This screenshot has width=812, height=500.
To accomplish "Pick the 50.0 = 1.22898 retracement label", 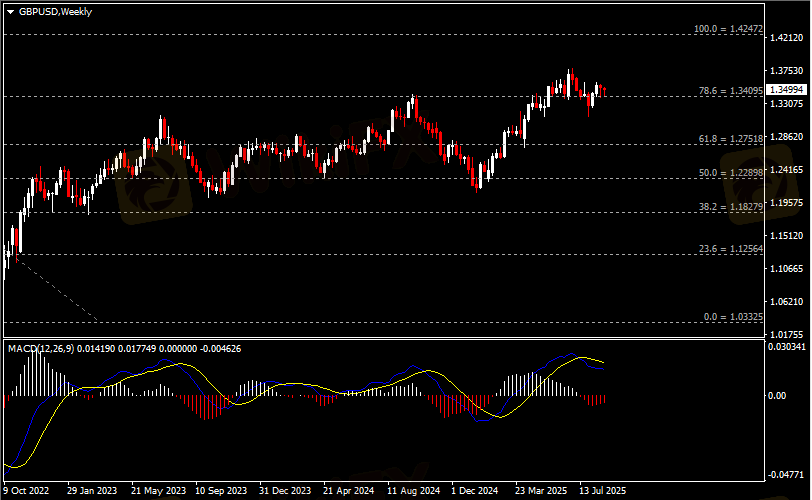I will 731,173.
